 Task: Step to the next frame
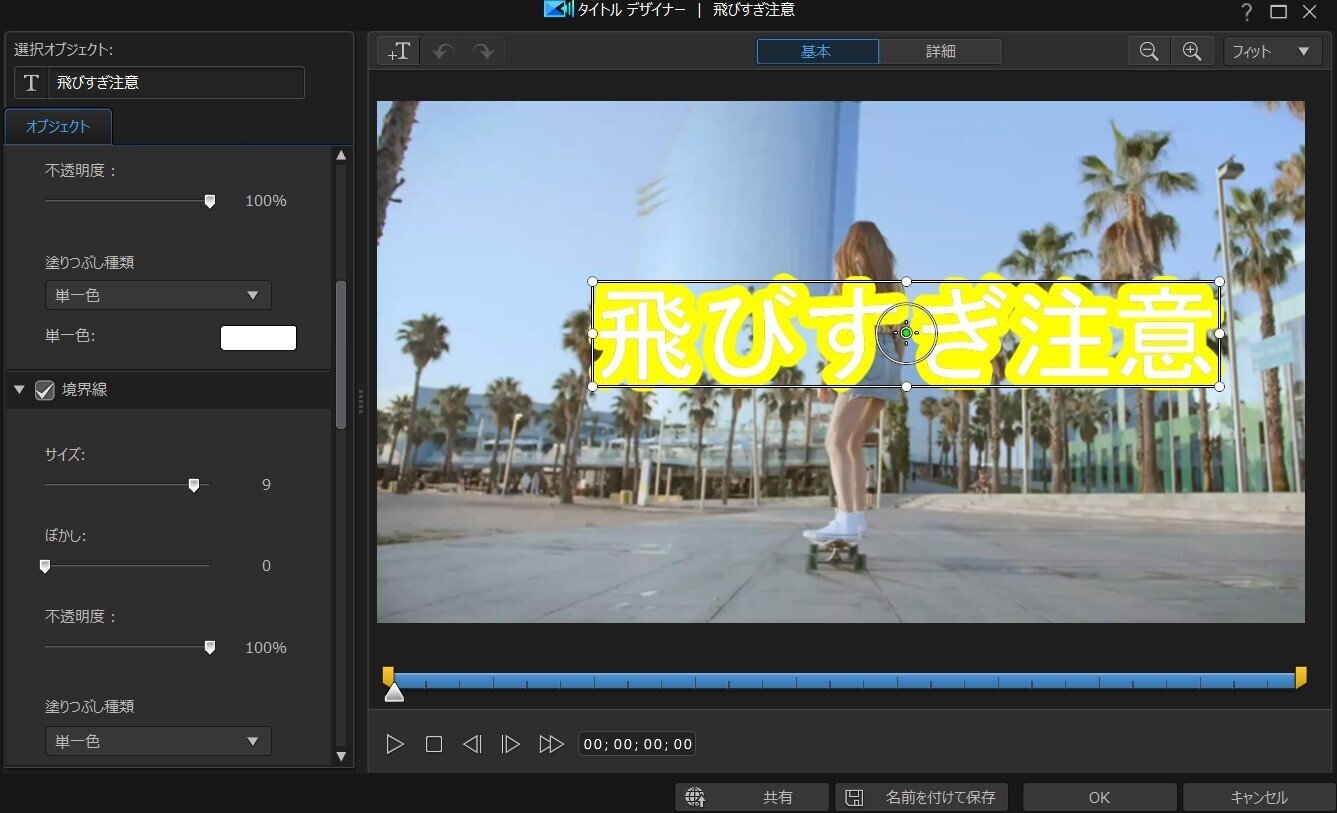[x=511, y=744]
